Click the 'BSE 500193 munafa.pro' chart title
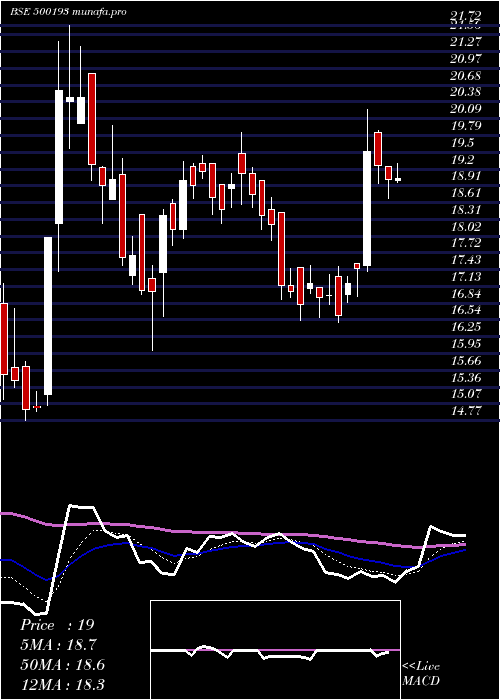This screenshot has height=700, width=500. 68,11
